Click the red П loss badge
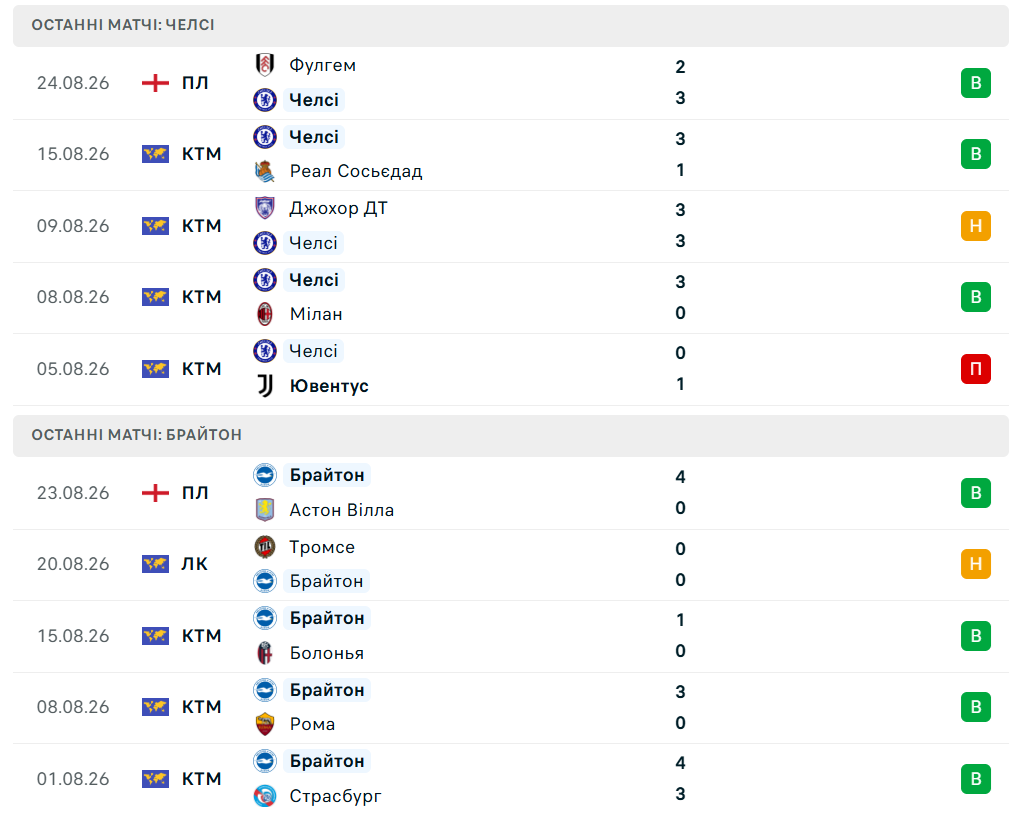 click(975, 369)
